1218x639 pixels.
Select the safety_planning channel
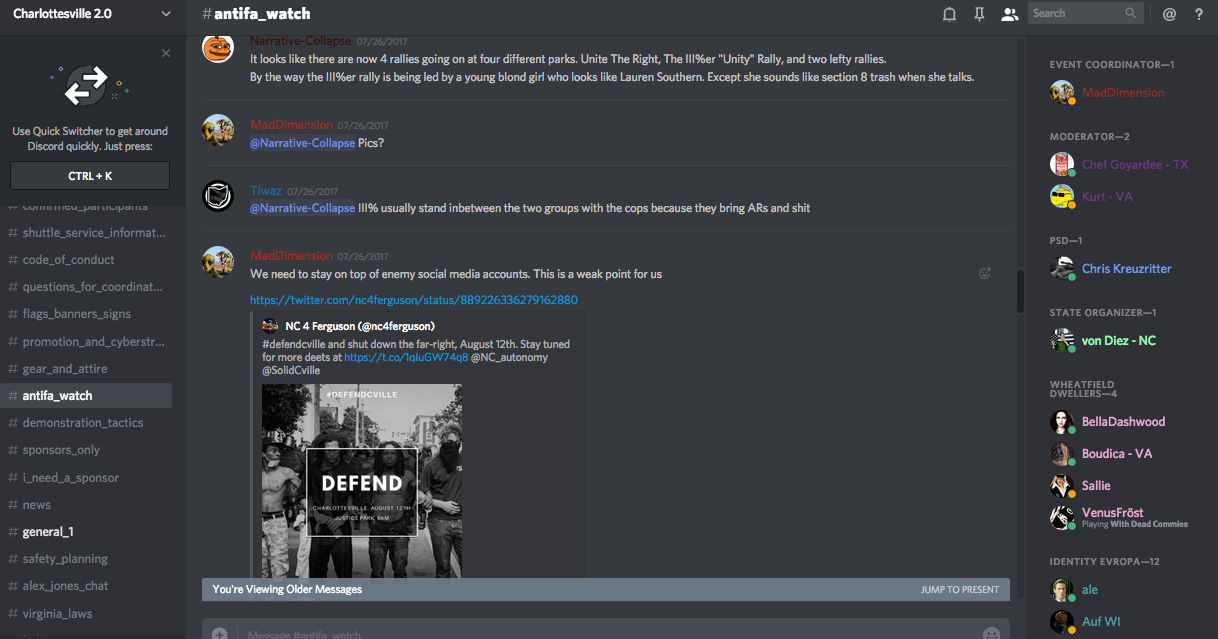pyautogui.click(x=65, y=559)
